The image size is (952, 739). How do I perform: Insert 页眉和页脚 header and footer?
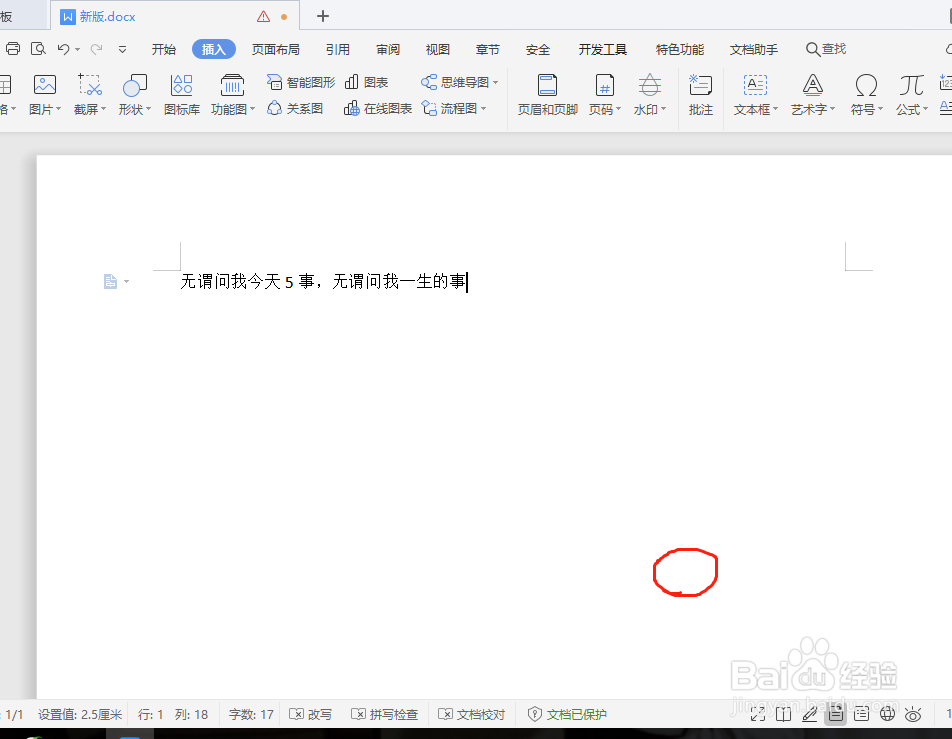tap(546, 95)
